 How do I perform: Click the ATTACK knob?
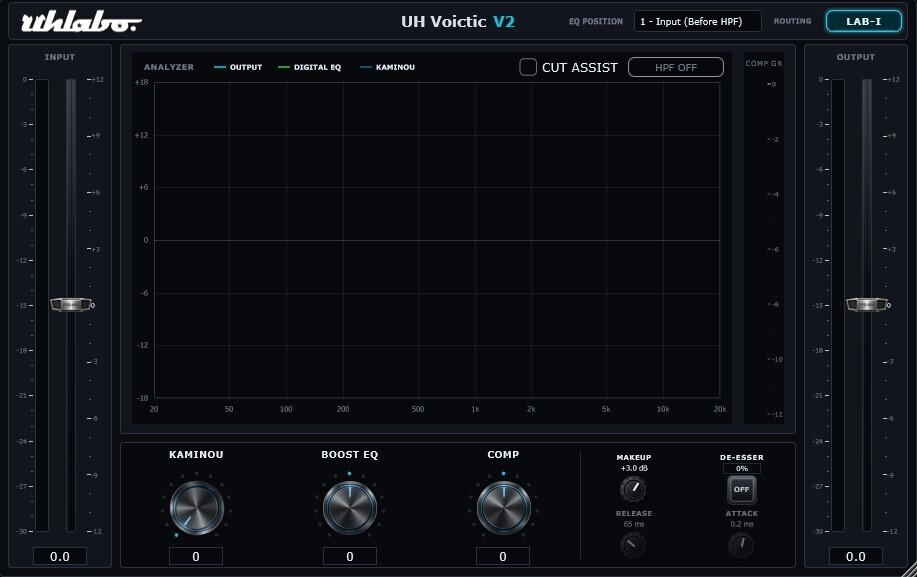click(742, 545)
